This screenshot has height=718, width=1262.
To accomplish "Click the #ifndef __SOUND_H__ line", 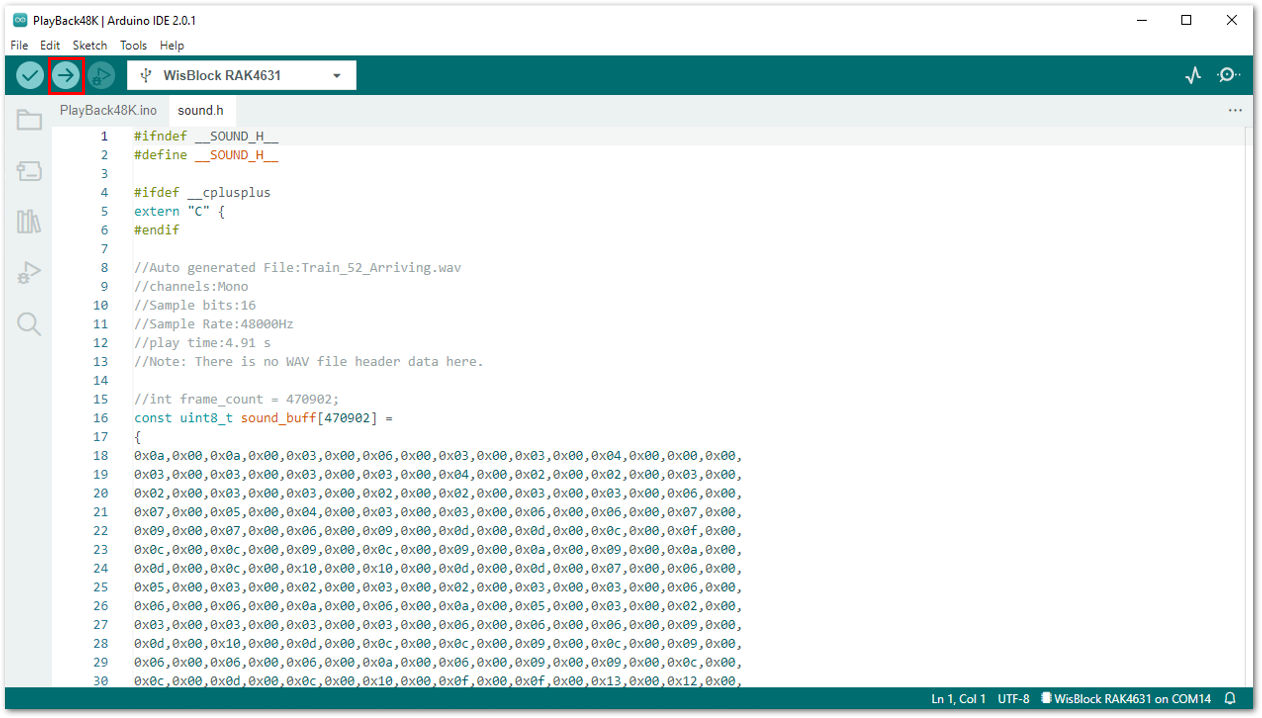I will pos(206,136).
